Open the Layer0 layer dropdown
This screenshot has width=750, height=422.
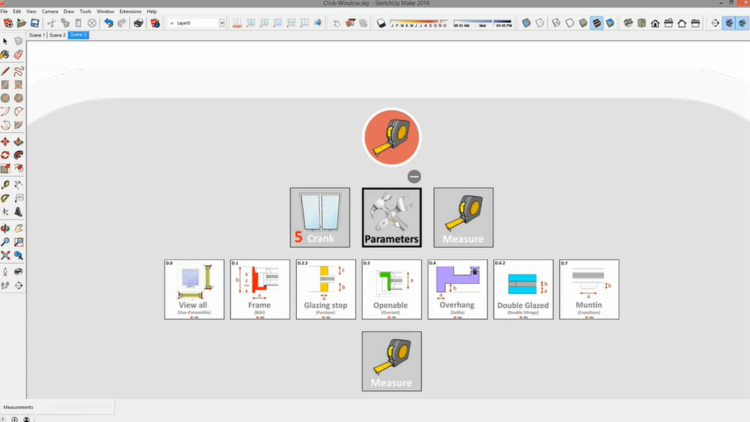tap(196, 23)
